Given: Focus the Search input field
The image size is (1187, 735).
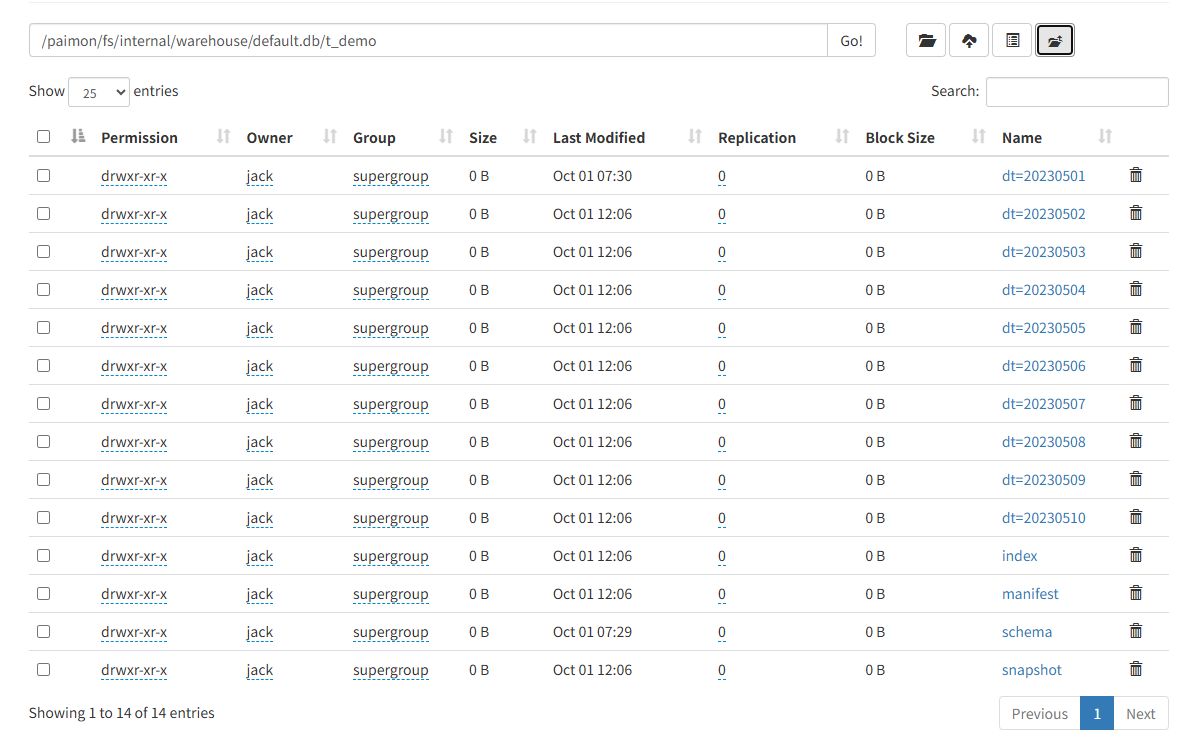Looking at the screenshot, I should click(1077, 92).
